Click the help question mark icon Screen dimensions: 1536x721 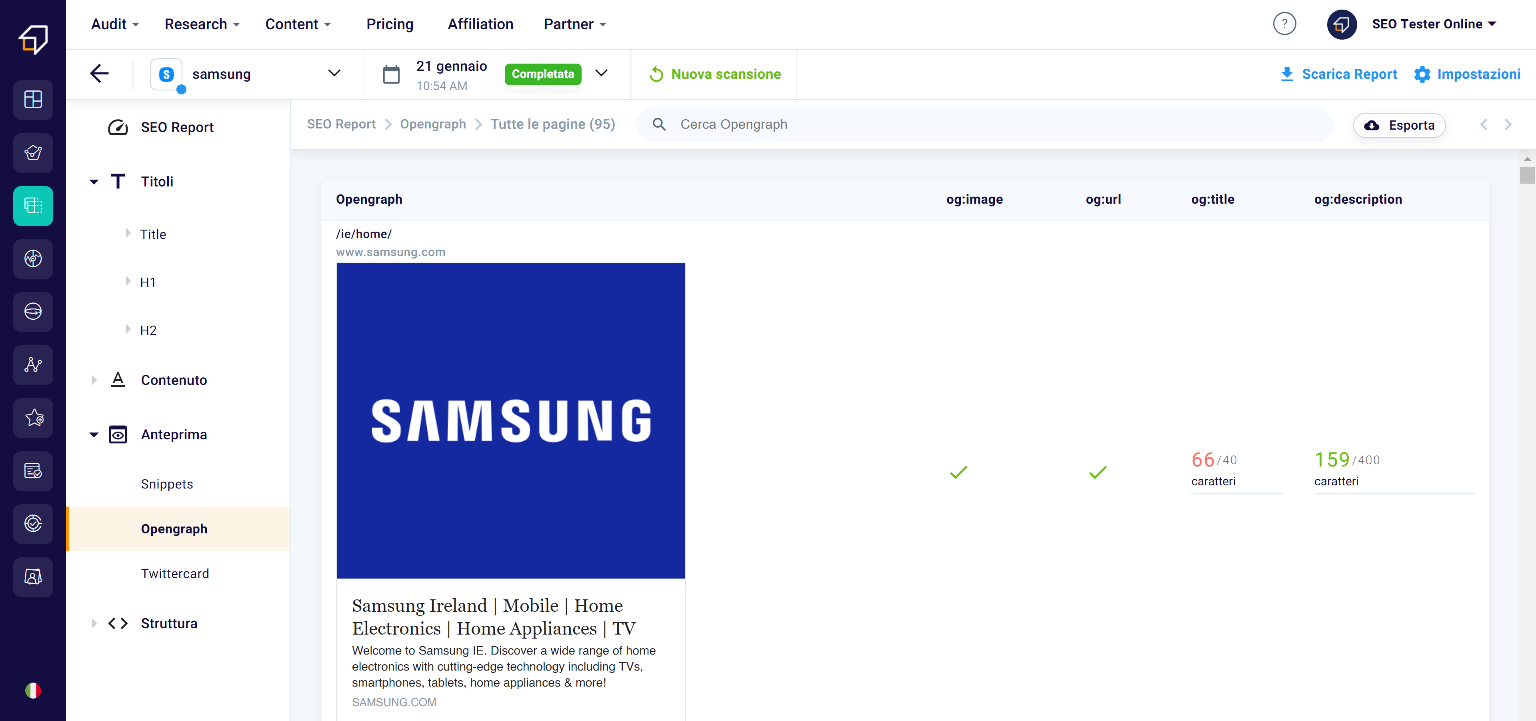pyautogui.click(x=1284, y=24)
